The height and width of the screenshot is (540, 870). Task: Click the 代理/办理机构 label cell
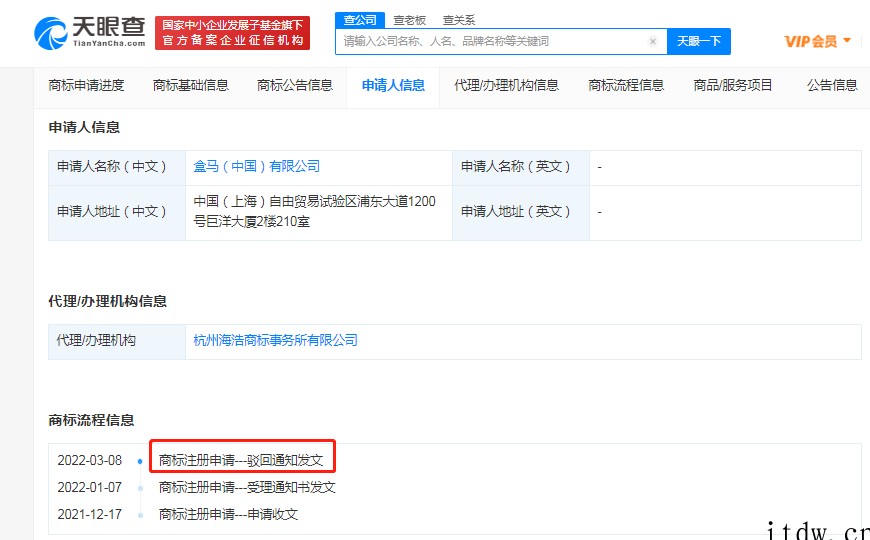[117, 340]
